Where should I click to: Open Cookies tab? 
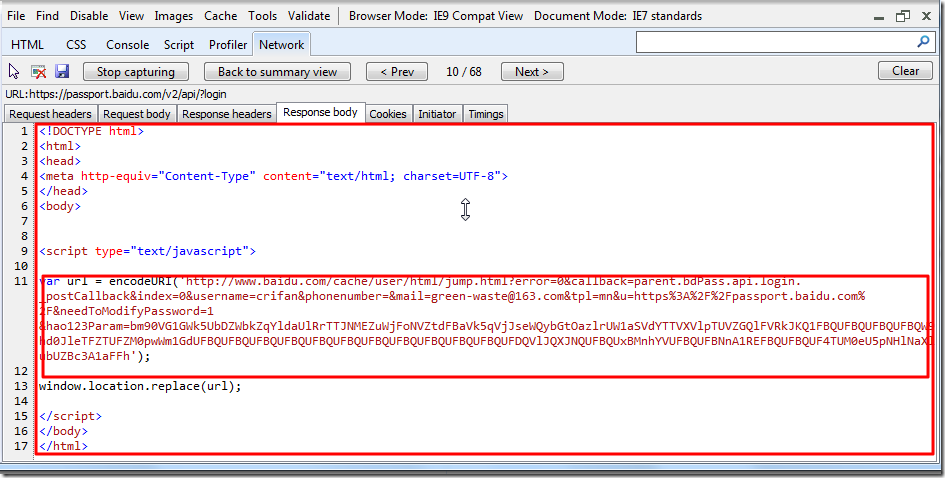click(388, 114)
